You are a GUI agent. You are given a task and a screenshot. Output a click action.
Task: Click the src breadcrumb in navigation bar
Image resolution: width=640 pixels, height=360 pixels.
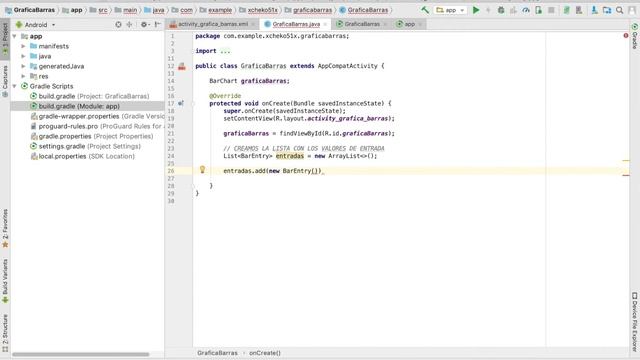click(x=99, y=10)
